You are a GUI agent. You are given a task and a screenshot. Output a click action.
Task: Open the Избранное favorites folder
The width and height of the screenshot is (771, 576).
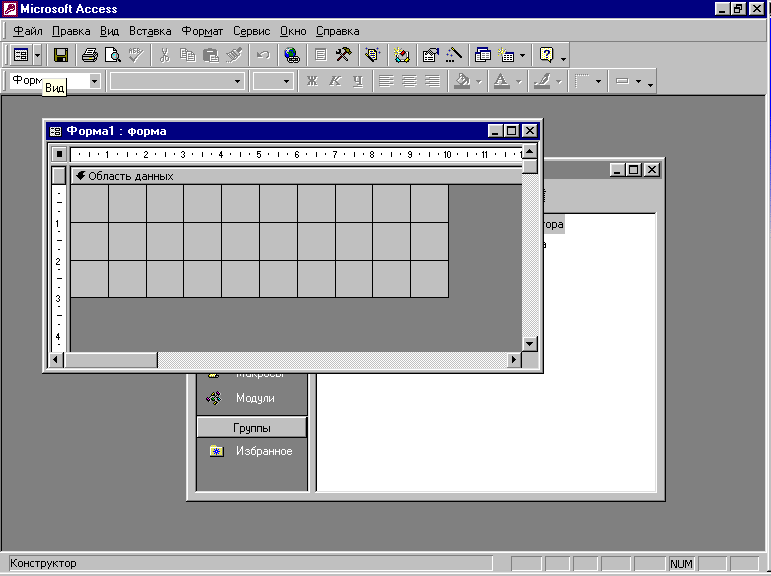(216, 451)
